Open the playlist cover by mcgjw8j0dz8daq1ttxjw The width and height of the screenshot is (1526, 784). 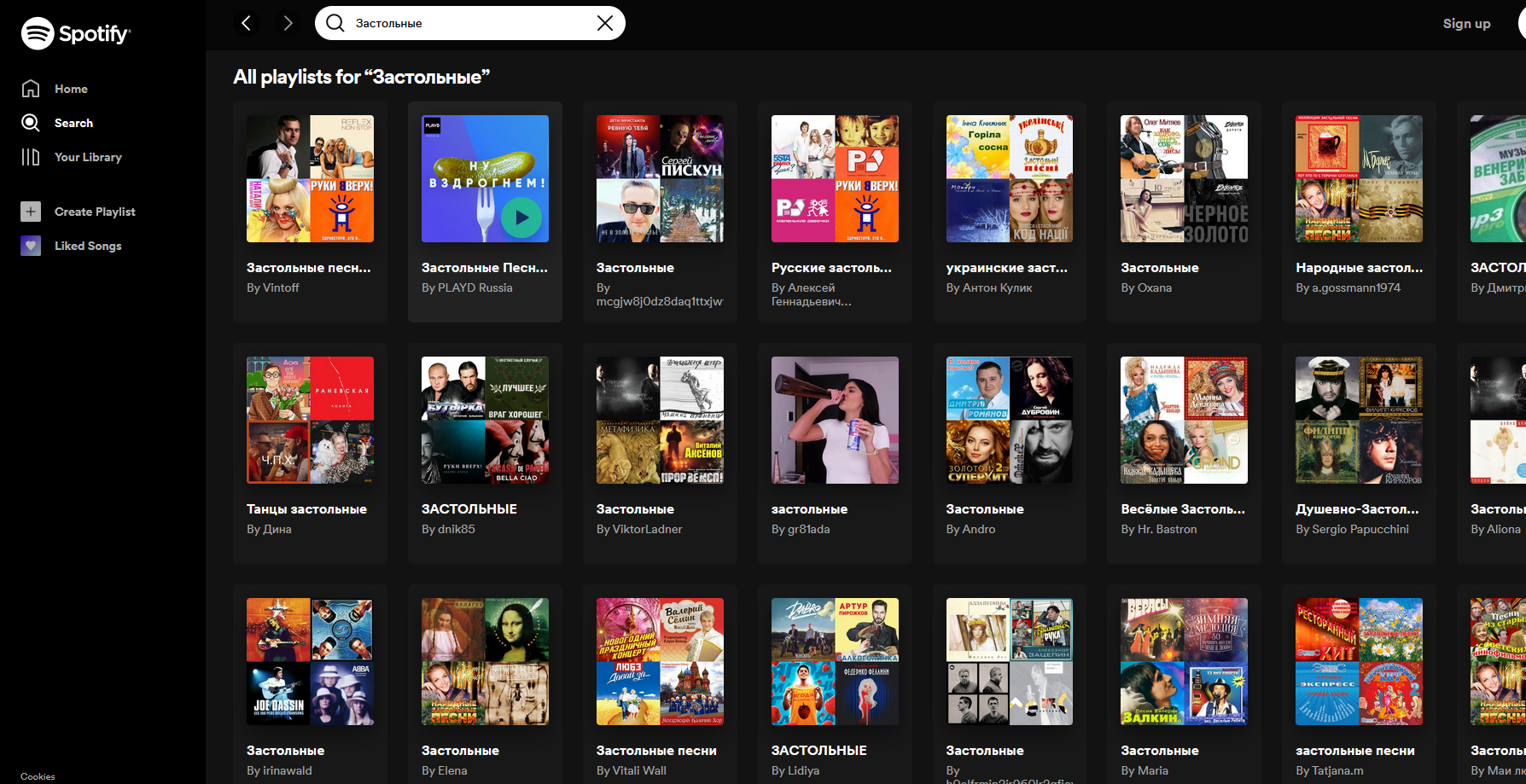tap(660, 178)
